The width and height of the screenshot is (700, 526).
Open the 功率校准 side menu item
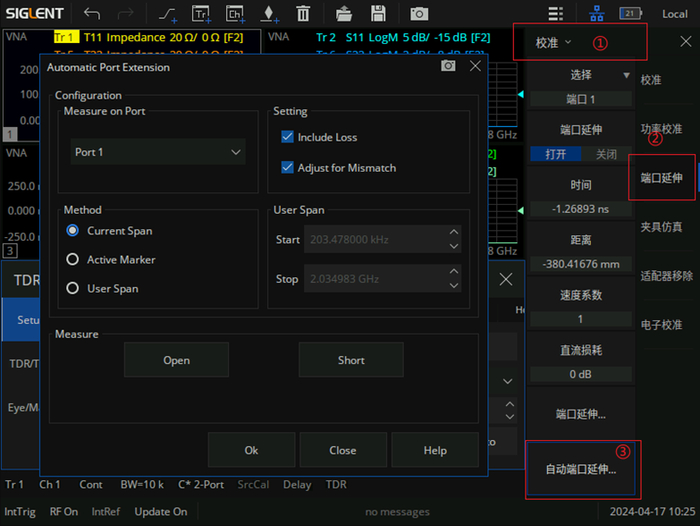pos(661,129)
